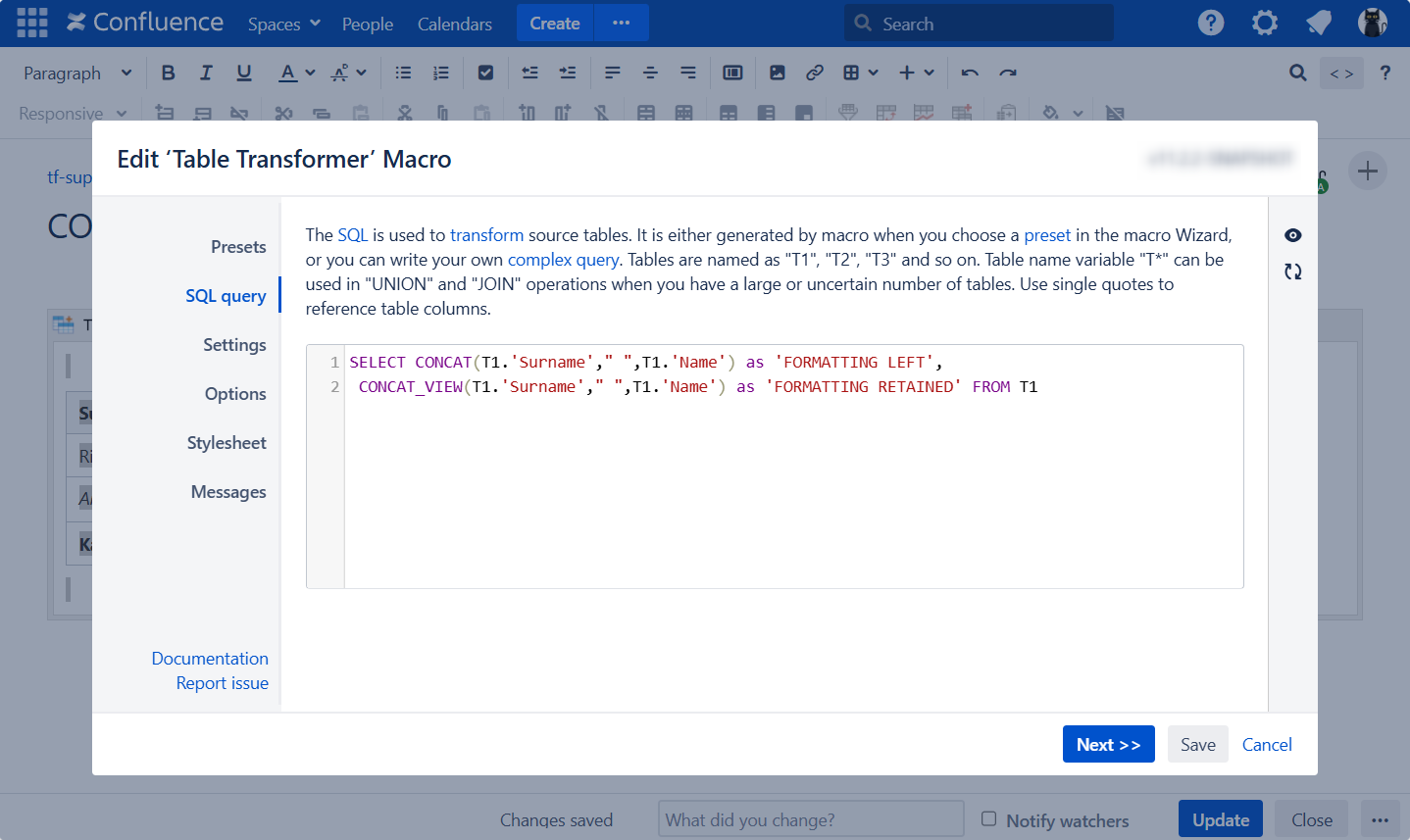Expand the Spaces dropdown menu

[283, 24]
